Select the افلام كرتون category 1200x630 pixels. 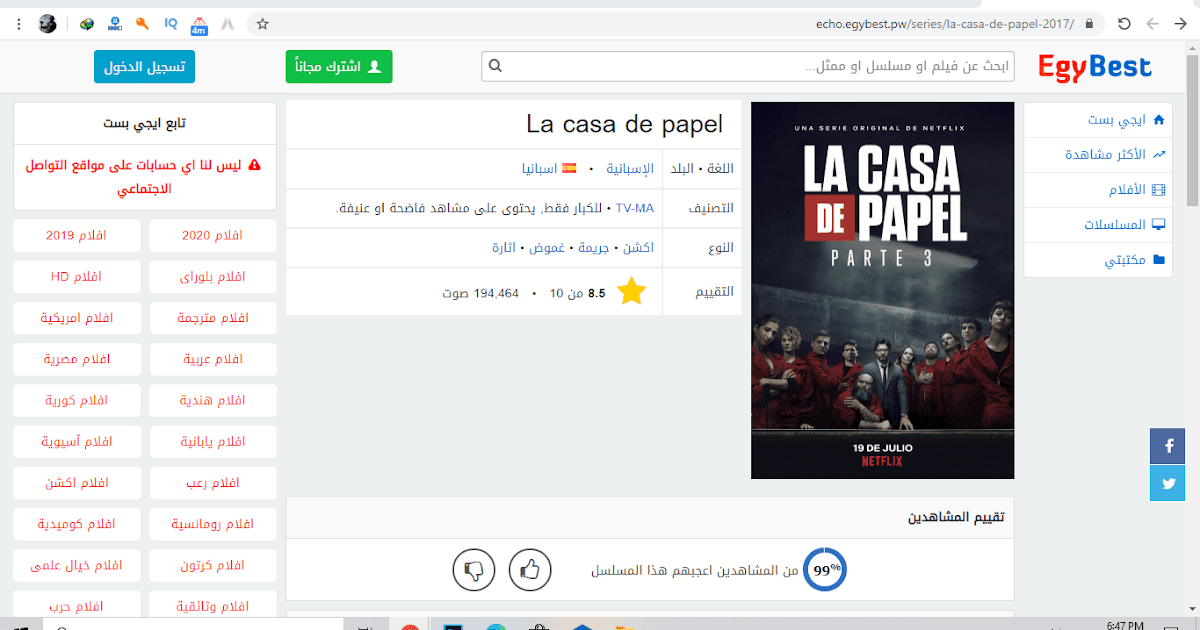point(213,565)
